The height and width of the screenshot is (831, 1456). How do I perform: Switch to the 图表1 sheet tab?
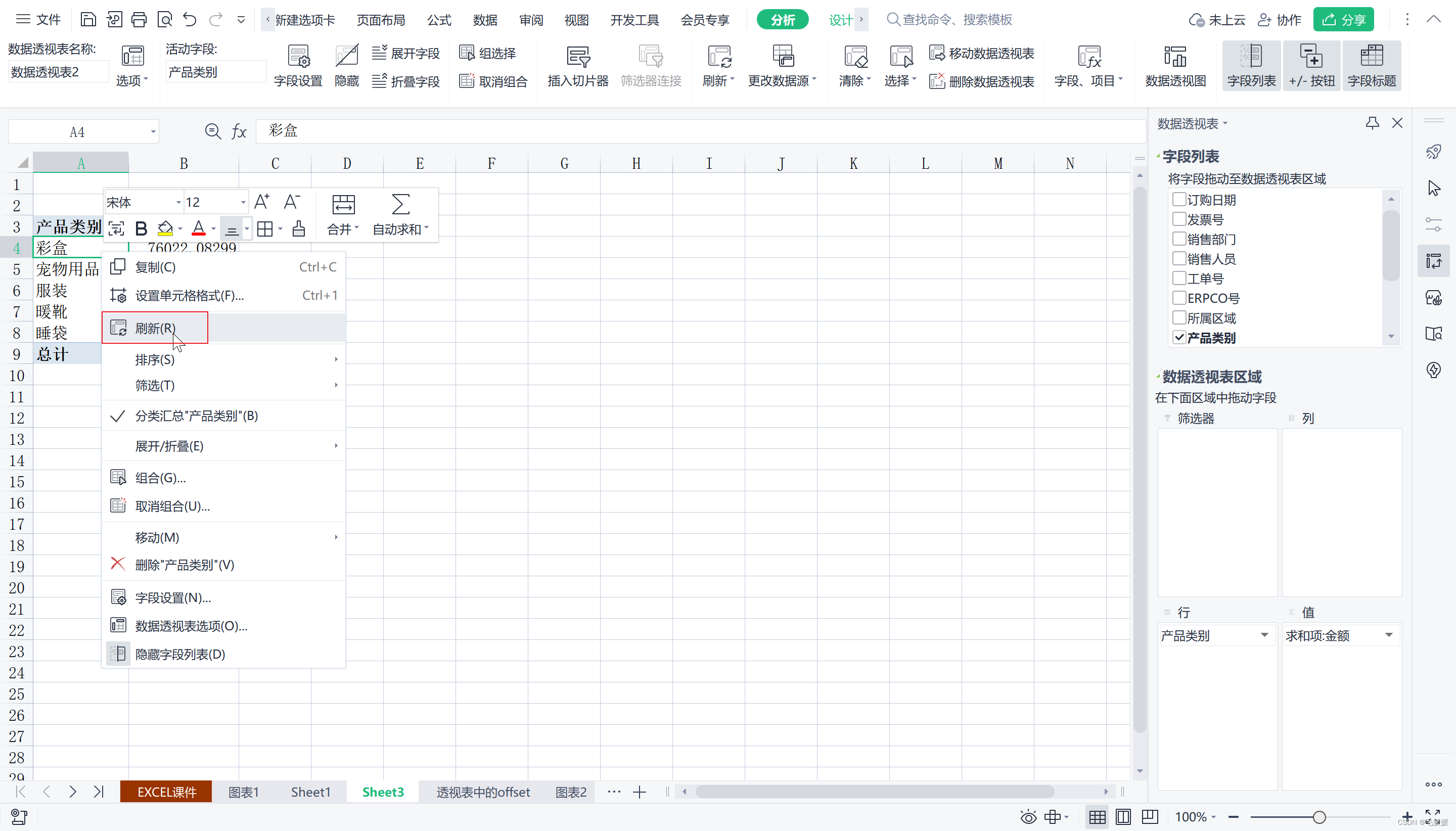[244, 792]
